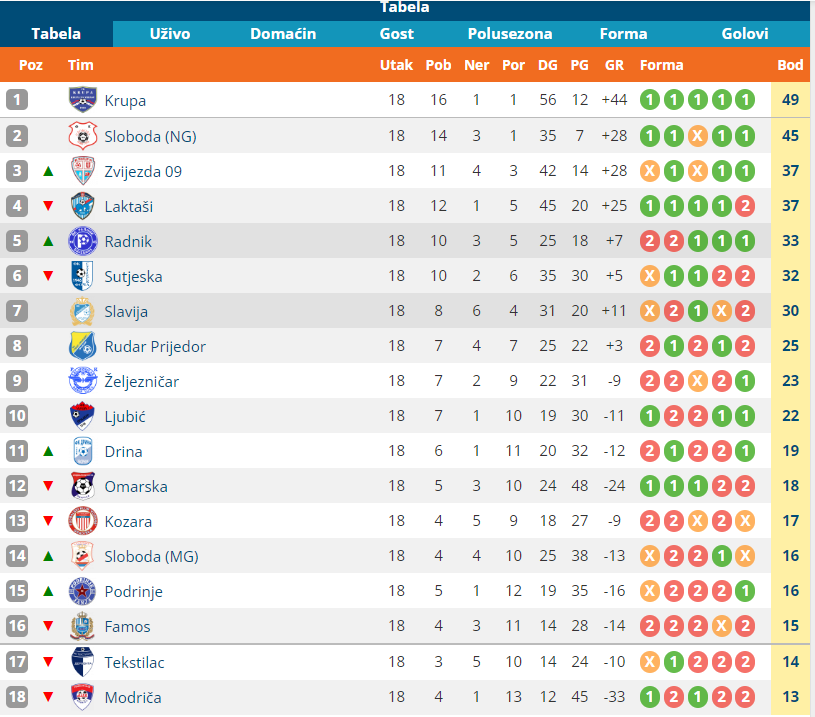Sort table by Bod column header
The width and height of the screenshot is (815, 717).
point(790,65)
